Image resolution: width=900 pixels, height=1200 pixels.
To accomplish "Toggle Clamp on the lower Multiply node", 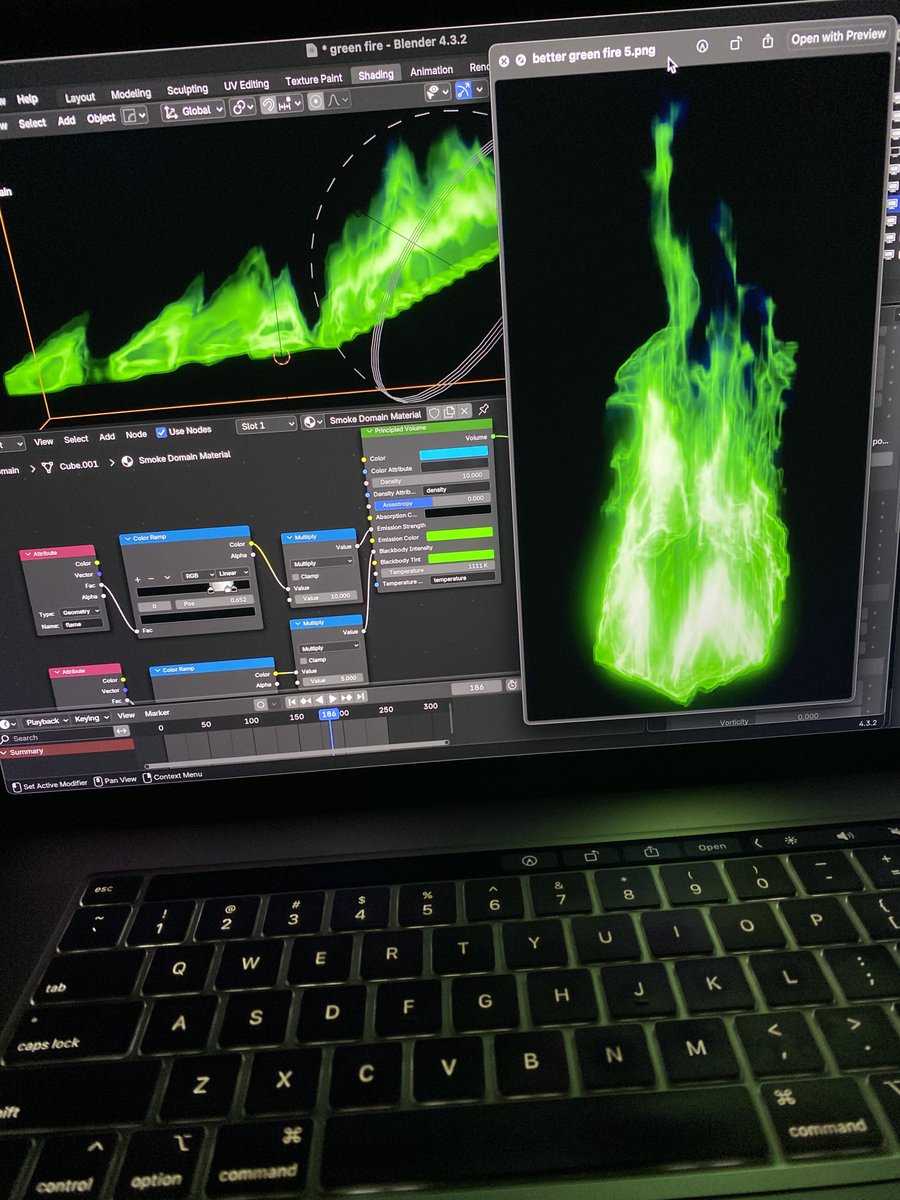I will point(303,660).
